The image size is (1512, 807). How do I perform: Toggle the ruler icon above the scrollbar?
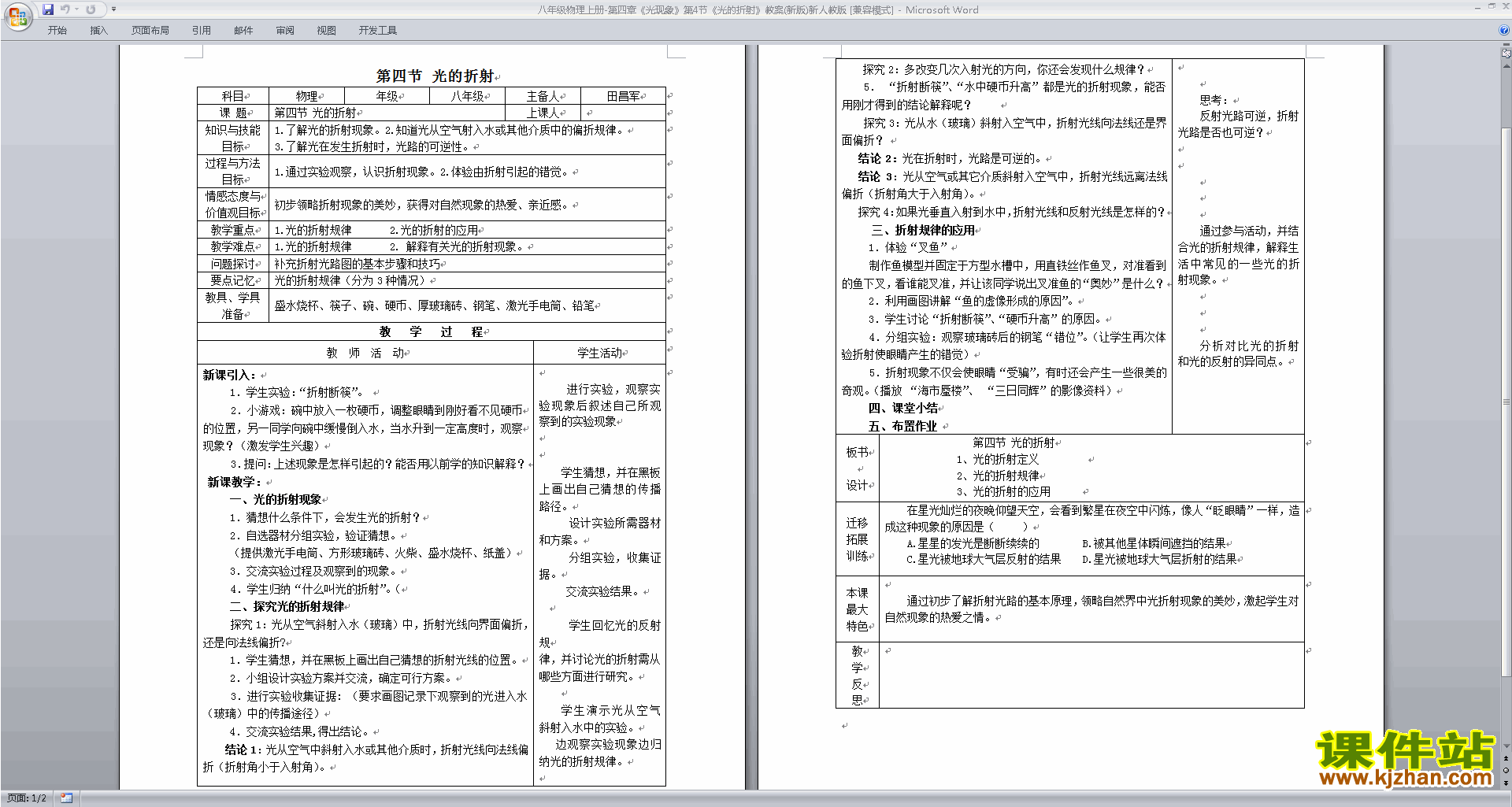pyautogui.click(x=1506, y=54)
